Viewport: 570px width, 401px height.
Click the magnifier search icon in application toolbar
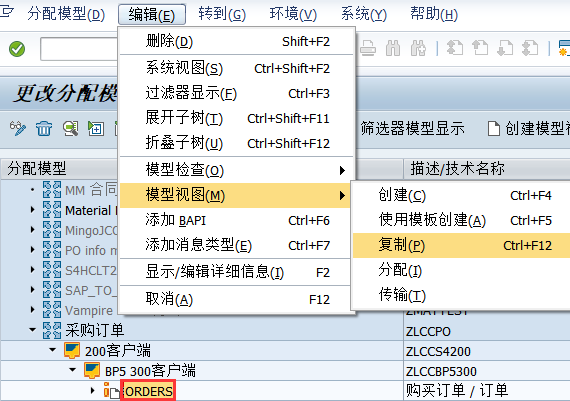(71, 129)
